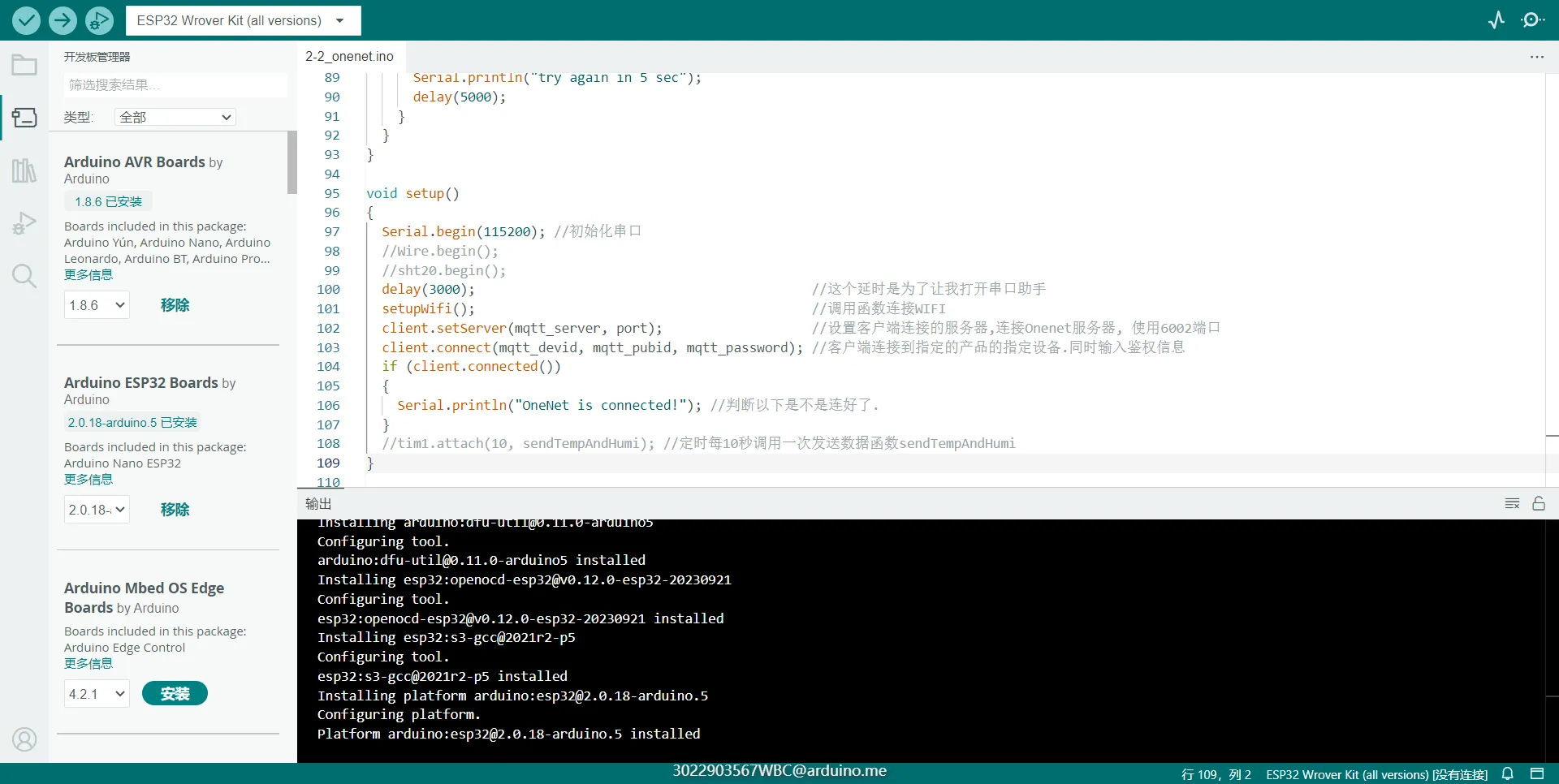Install Arduino Mbed OS Edge Boards 4.2.1
The image size is (1559, 784).
click(175, 693)
